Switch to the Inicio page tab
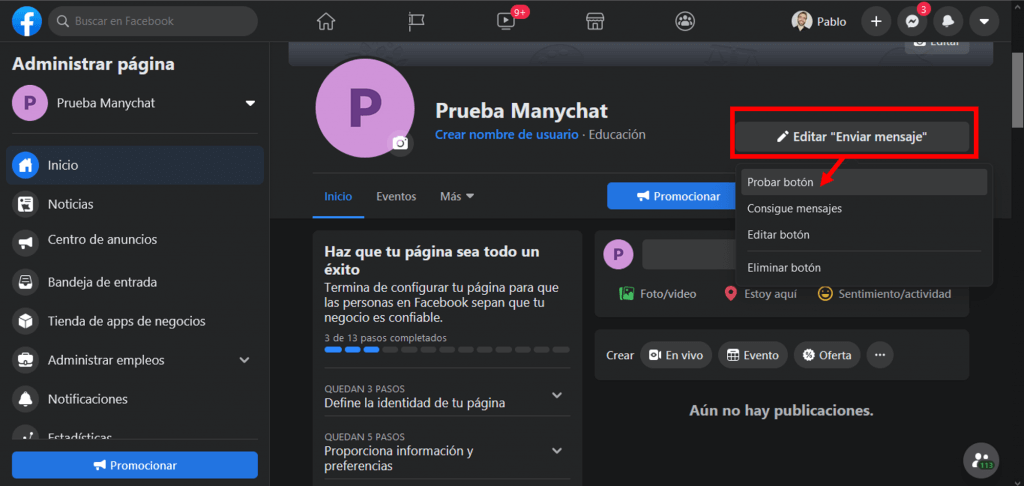Image resolution: width=1024 pixels, height=486 pixels. pos(338,196)
